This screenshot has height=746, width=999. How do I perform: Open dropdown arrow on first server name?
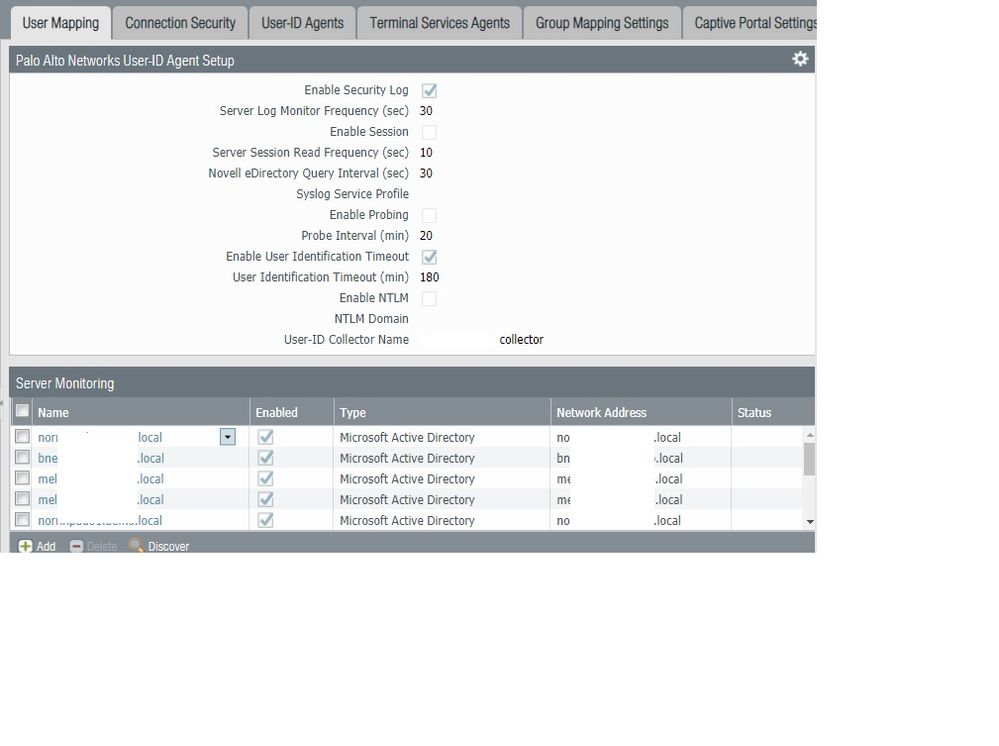(x=227, y=436)
